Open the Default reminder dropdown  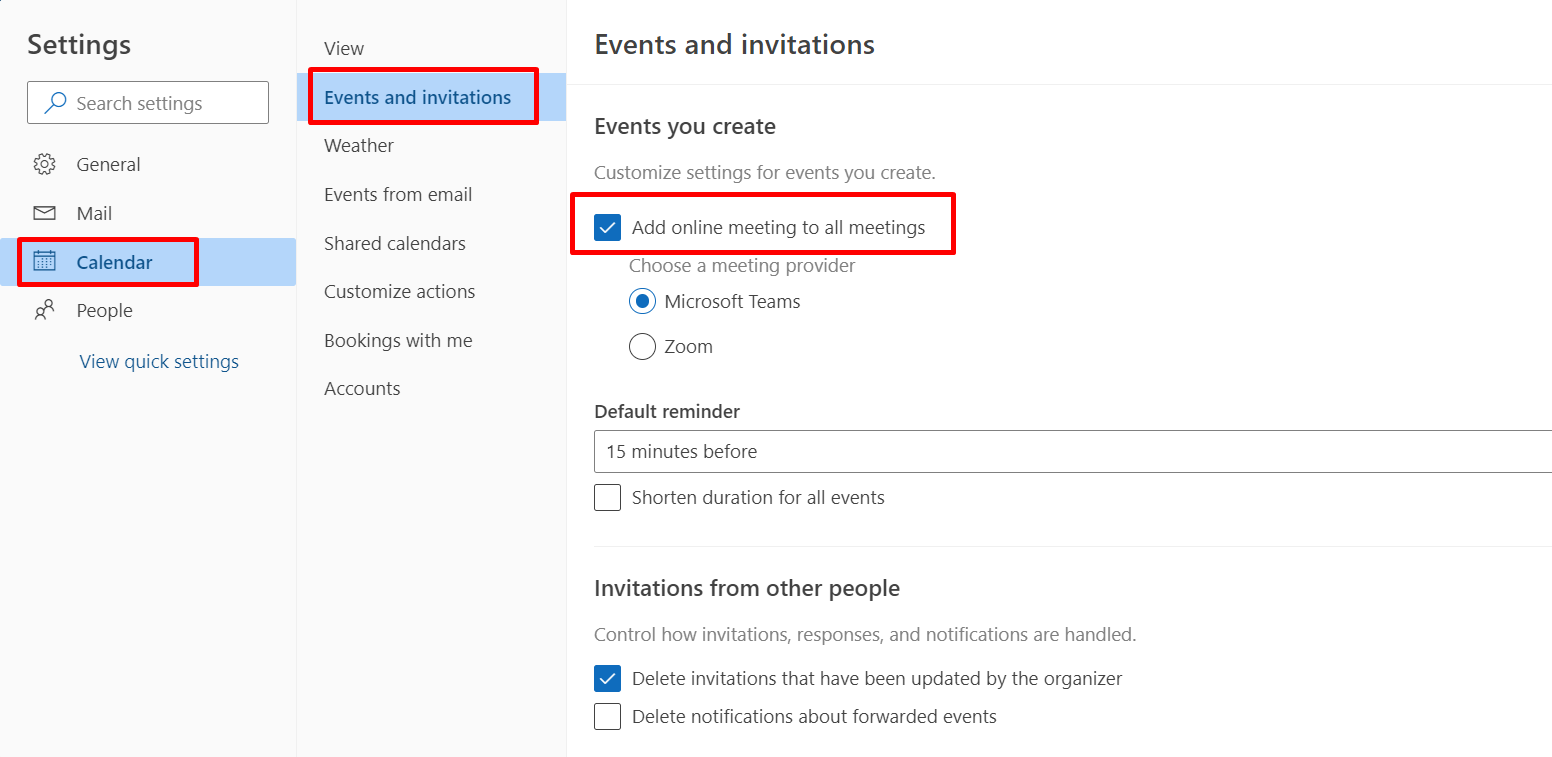tap(1072, 452)
